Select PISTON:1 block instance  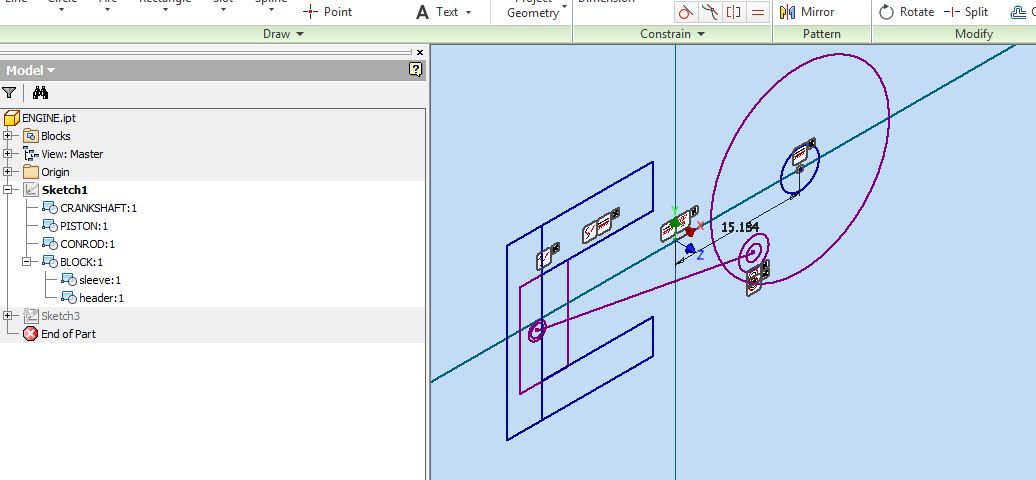coord(84,226)
